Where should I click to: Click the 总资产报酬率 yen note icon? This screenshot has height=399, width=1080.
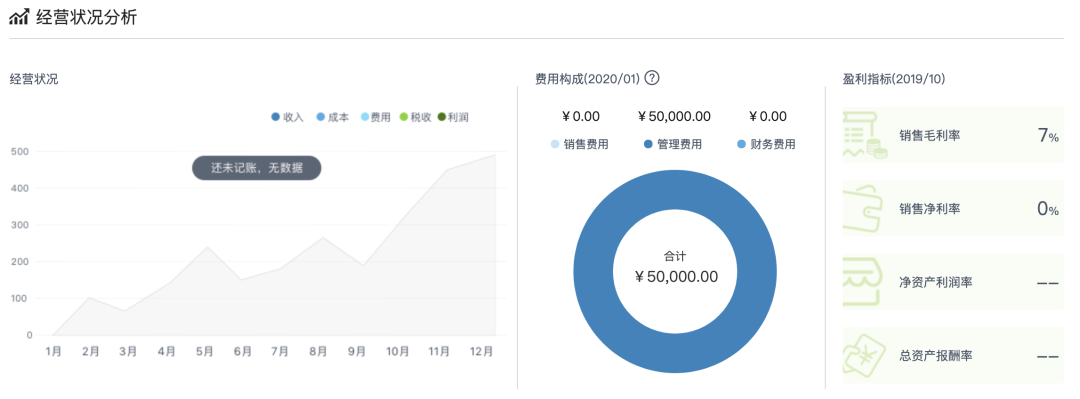865,356
